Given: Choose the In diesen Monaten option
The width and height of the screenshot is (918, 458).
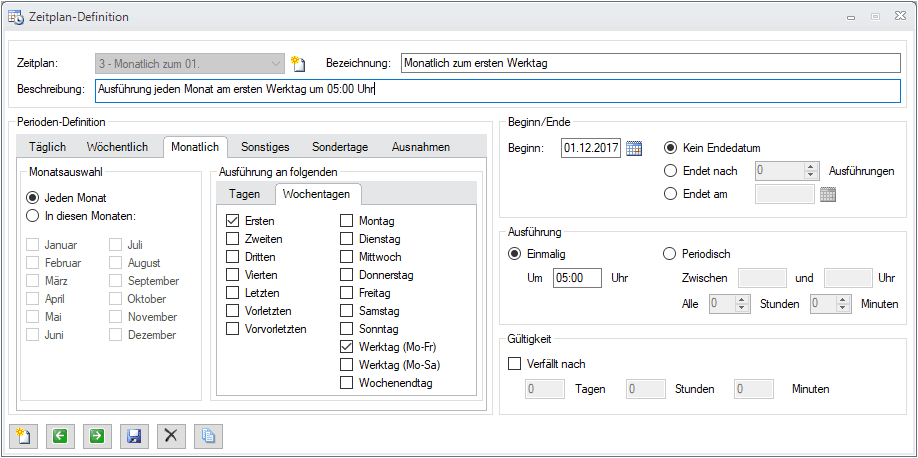Looking at the screenshot, I should 34,216.
